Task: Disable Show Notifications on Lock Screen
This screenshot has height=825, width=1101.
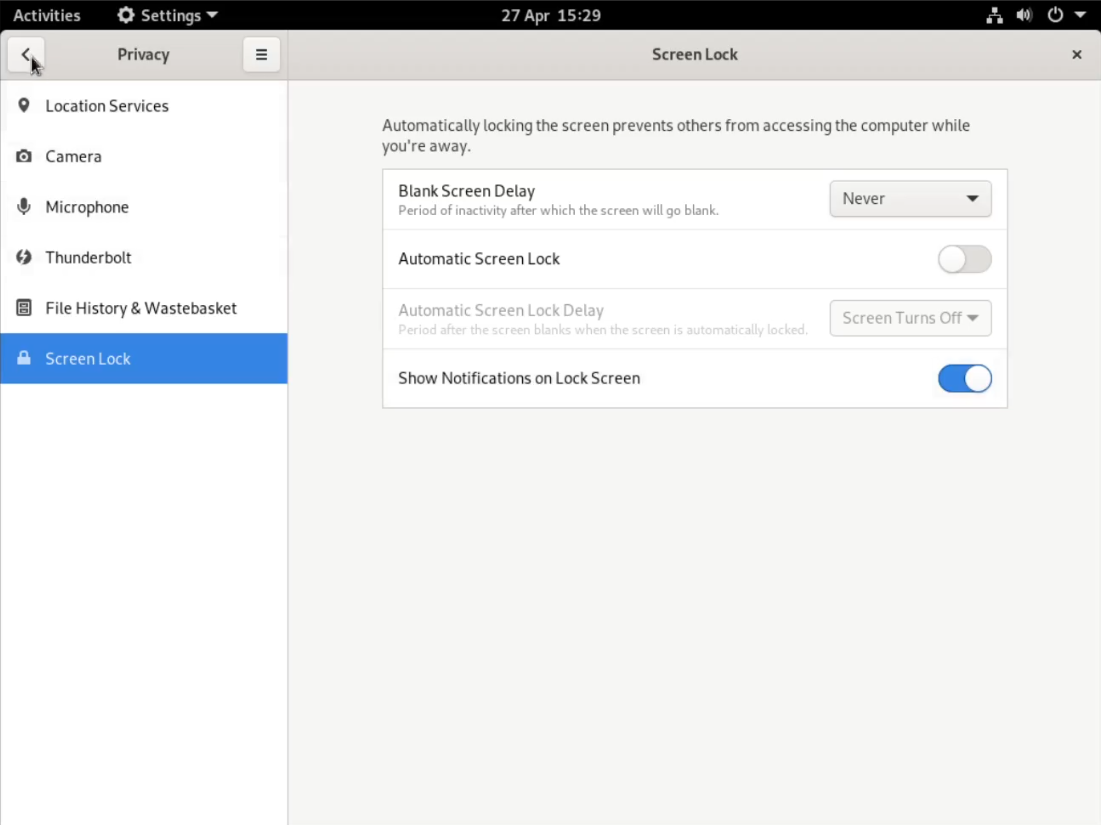Action: point(964,378)
